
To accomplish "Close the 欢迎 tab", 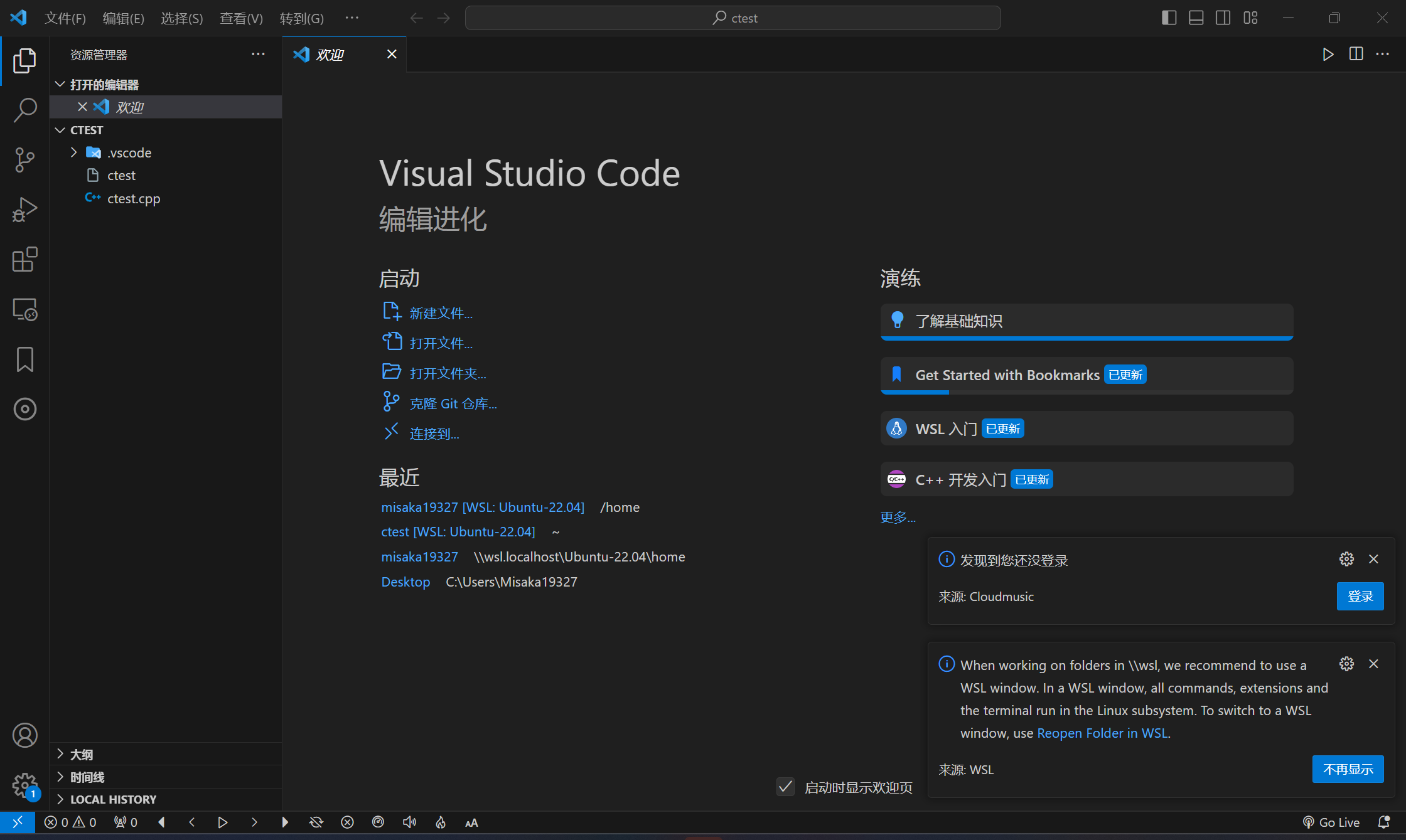I will tap(392, 55).
